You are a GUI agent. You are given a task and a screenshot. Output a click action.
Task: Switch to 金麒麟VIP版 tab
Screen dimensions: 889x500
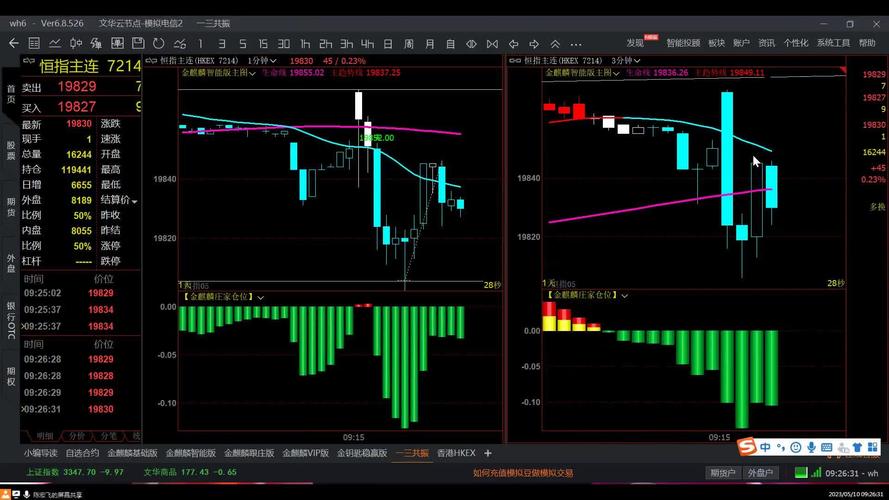[306, 453]
